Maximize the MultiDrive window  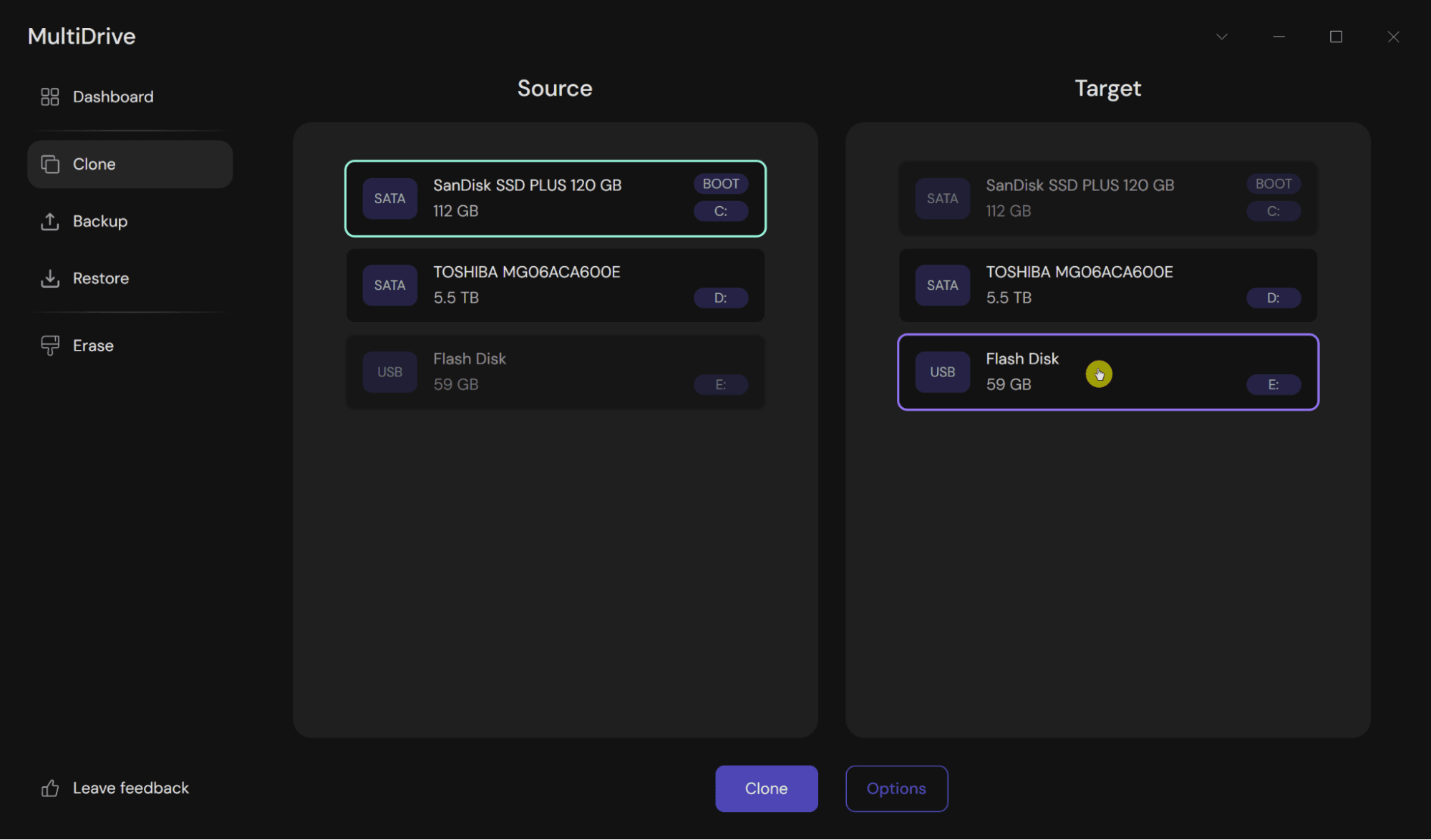pyautogui.click(x=1336, y=36)
